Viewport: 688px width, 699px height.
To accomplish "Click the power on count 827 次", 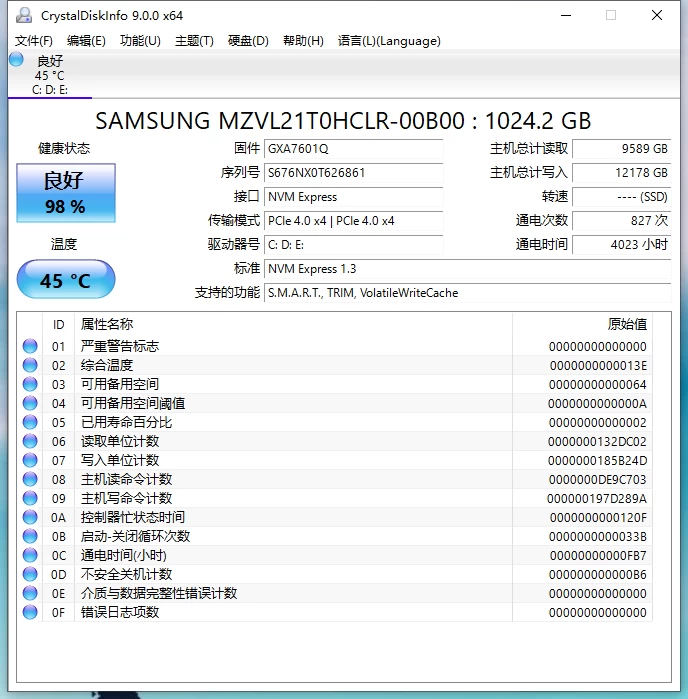I will coord(622,221).
